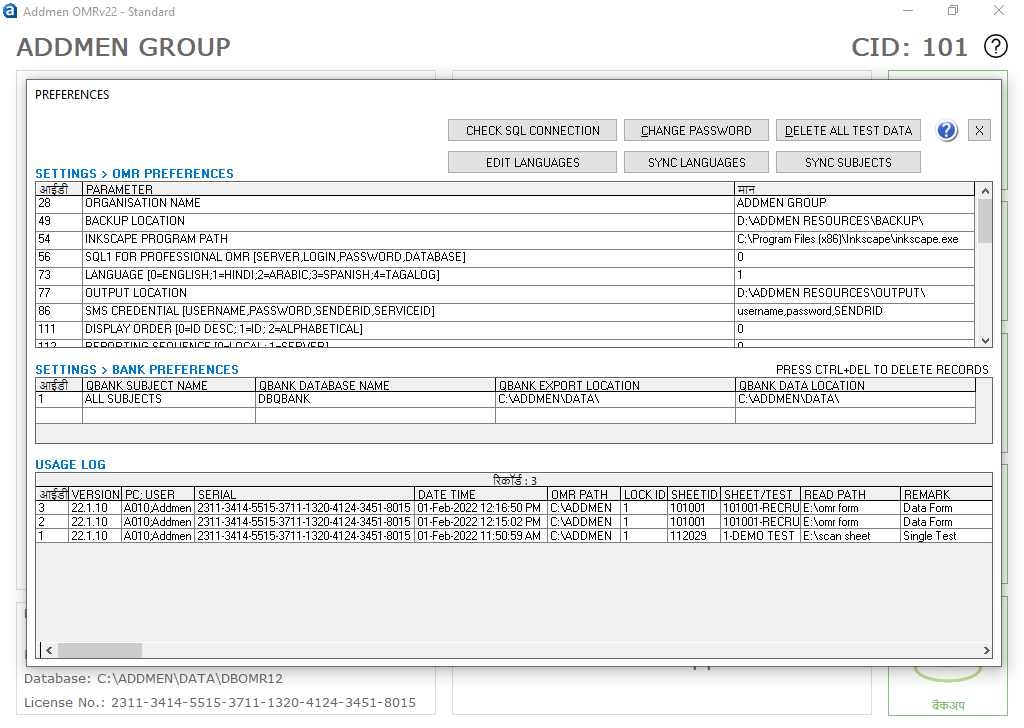Select SQL1 FOR PROFESSIONAL OMR parameter
1024x728 pixels.
[x=408, y=257]
